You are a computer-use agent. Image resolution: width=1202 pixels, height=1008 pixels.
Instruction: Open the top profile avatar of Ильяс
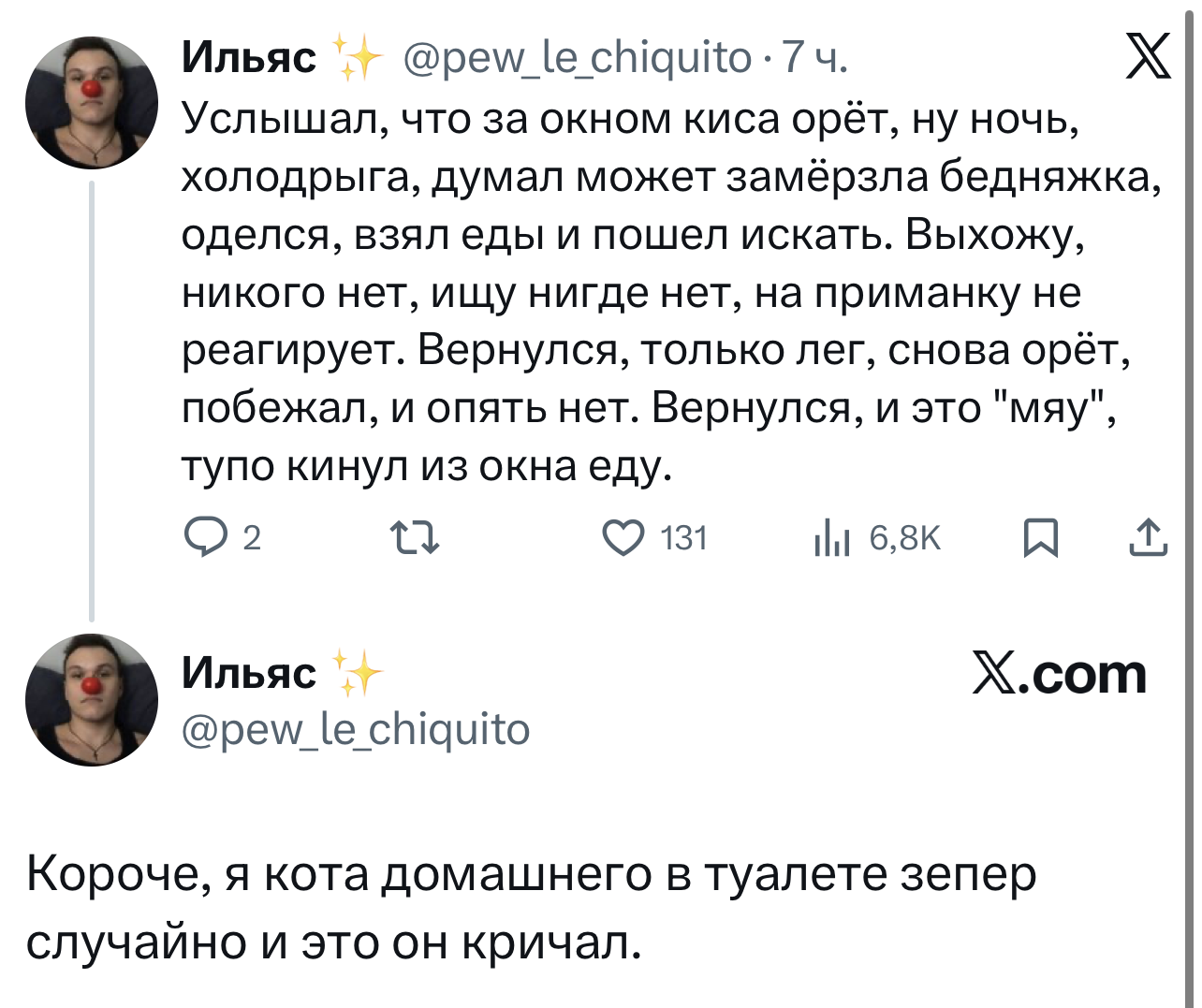pos(91,103)
